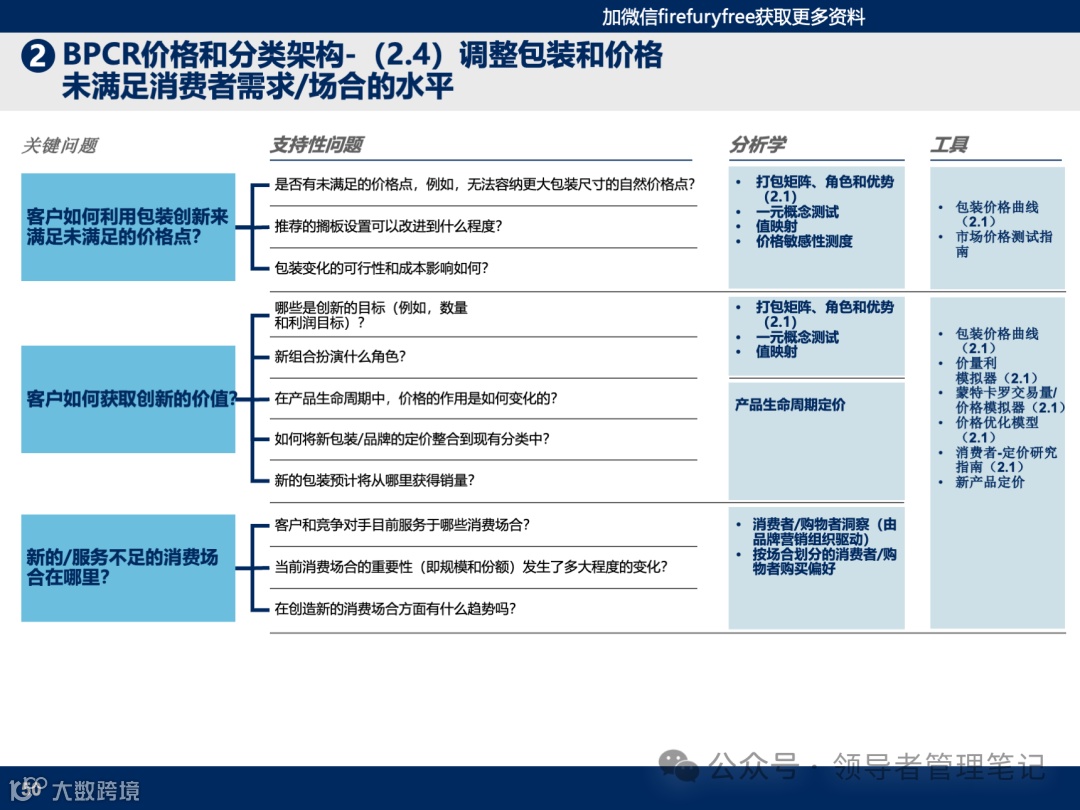
Task: Click question 新的包装预计将从哪里获得销量?
Action: pyautogui.click(x=374, y=480)
